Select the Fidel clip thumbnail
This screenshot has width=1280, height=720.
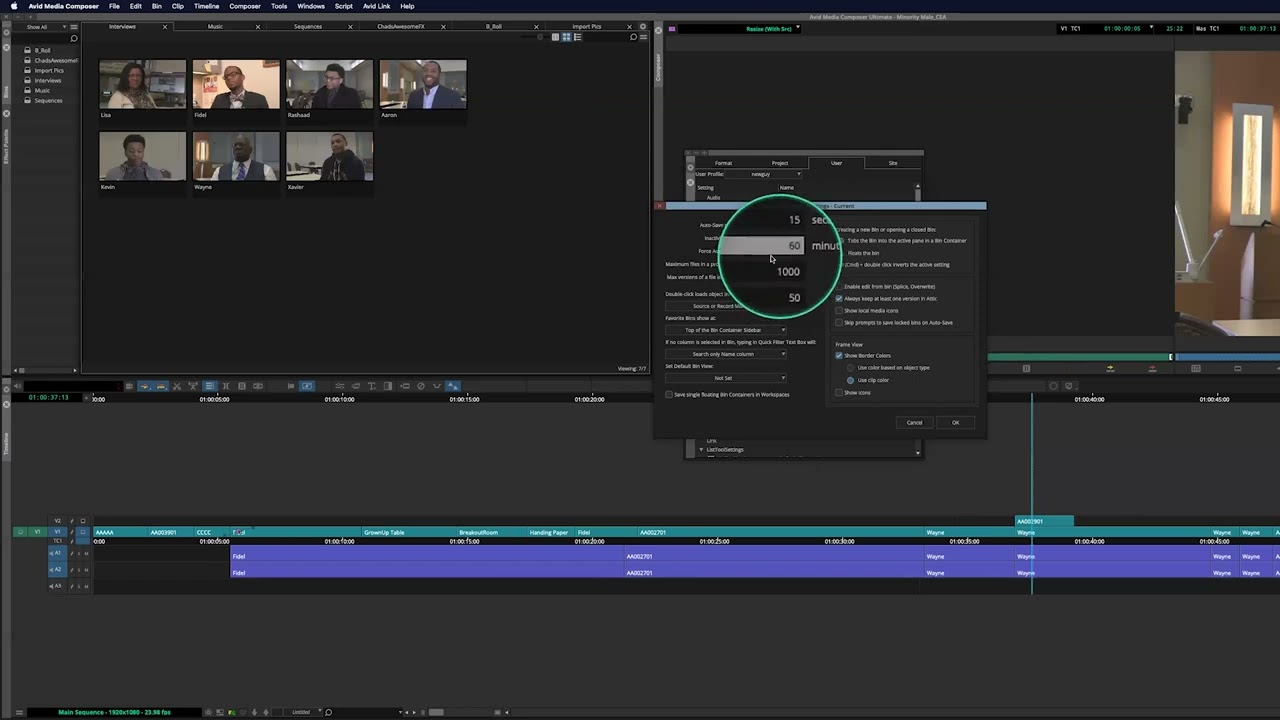coord(236,84)
